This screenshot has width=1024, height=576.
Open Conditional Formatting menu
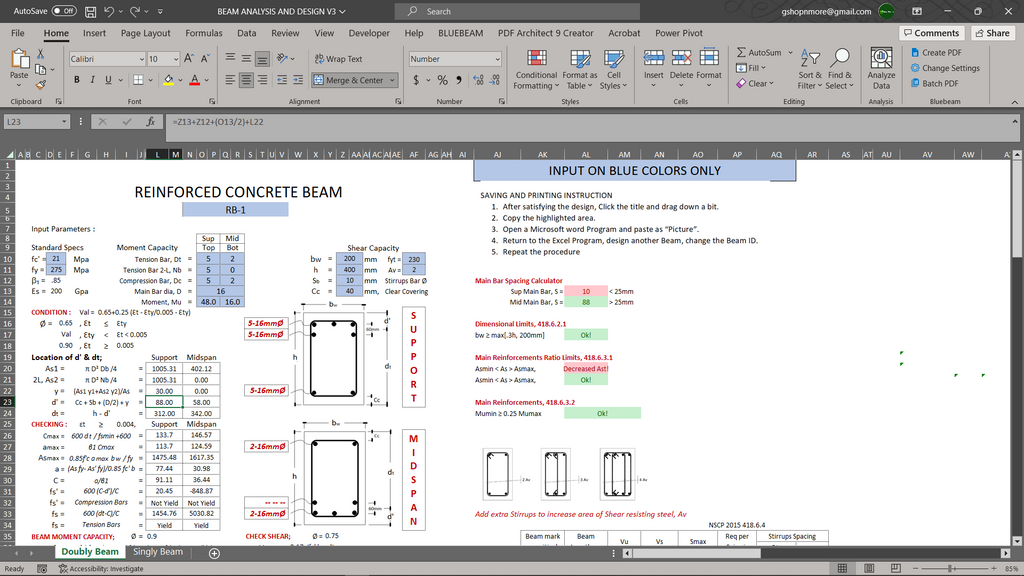coord(537,69)
